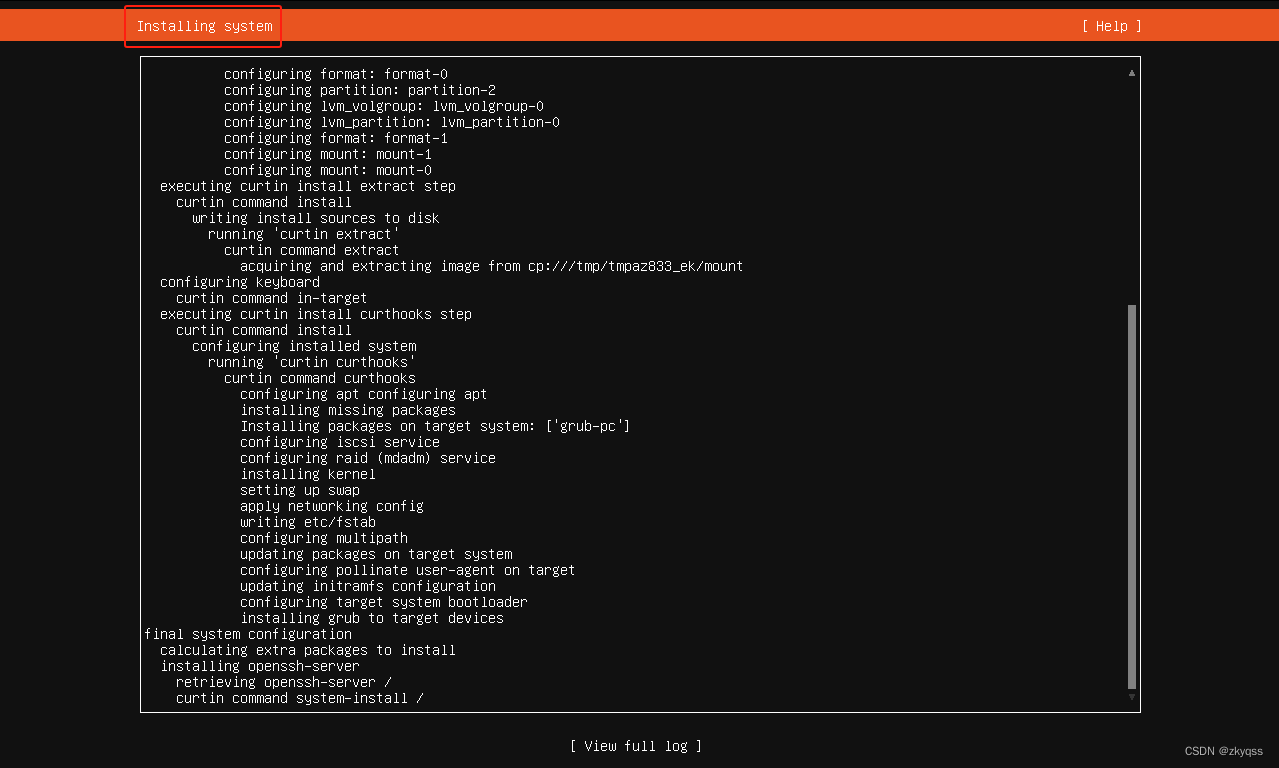Click the scrollbar down arrow
Image resolution: width=1279 pixels, height=768 pixels.
pyautogui.click(x=1131, y=696)
